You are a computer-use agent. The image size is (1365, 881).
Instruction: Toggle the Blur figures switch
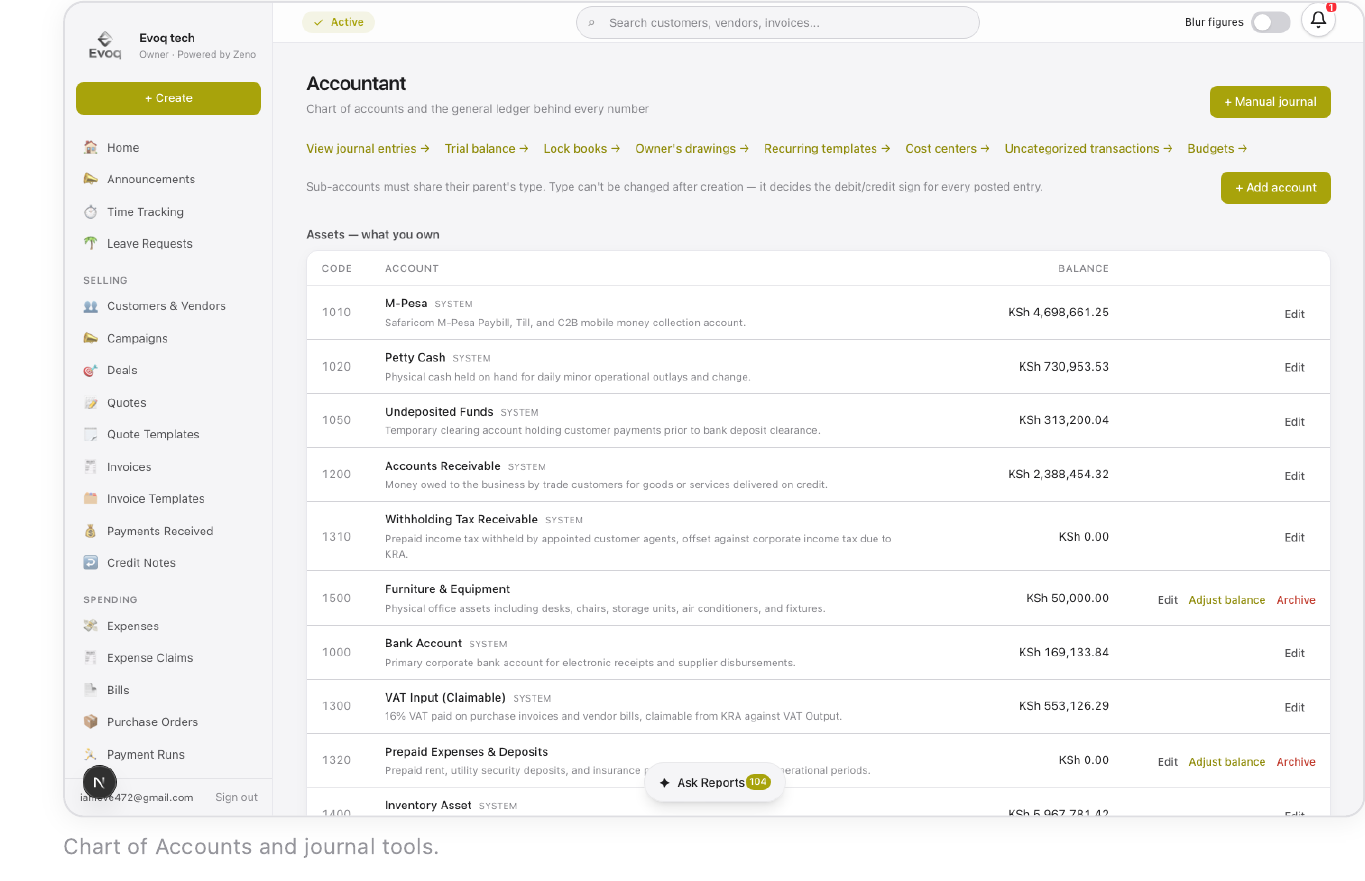[x=1271, y=22]
